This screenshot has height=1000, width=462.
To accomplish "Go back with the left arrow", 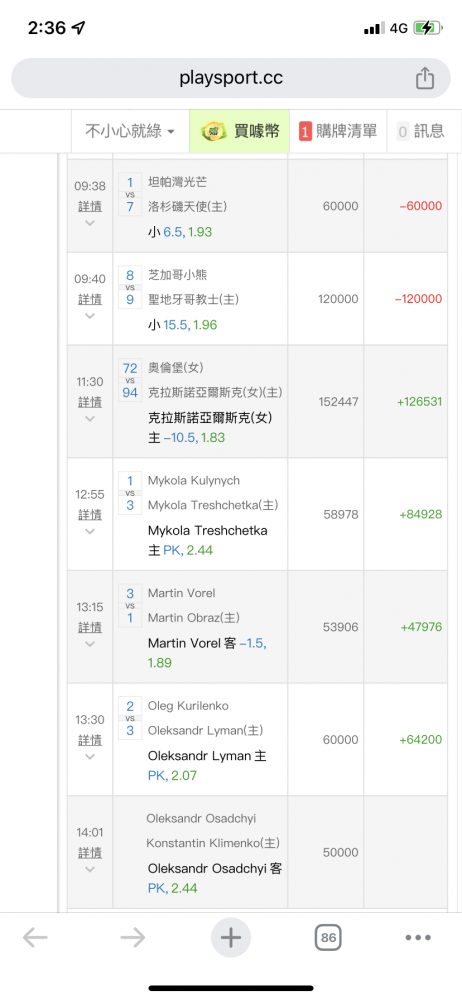I will (35, 937).
